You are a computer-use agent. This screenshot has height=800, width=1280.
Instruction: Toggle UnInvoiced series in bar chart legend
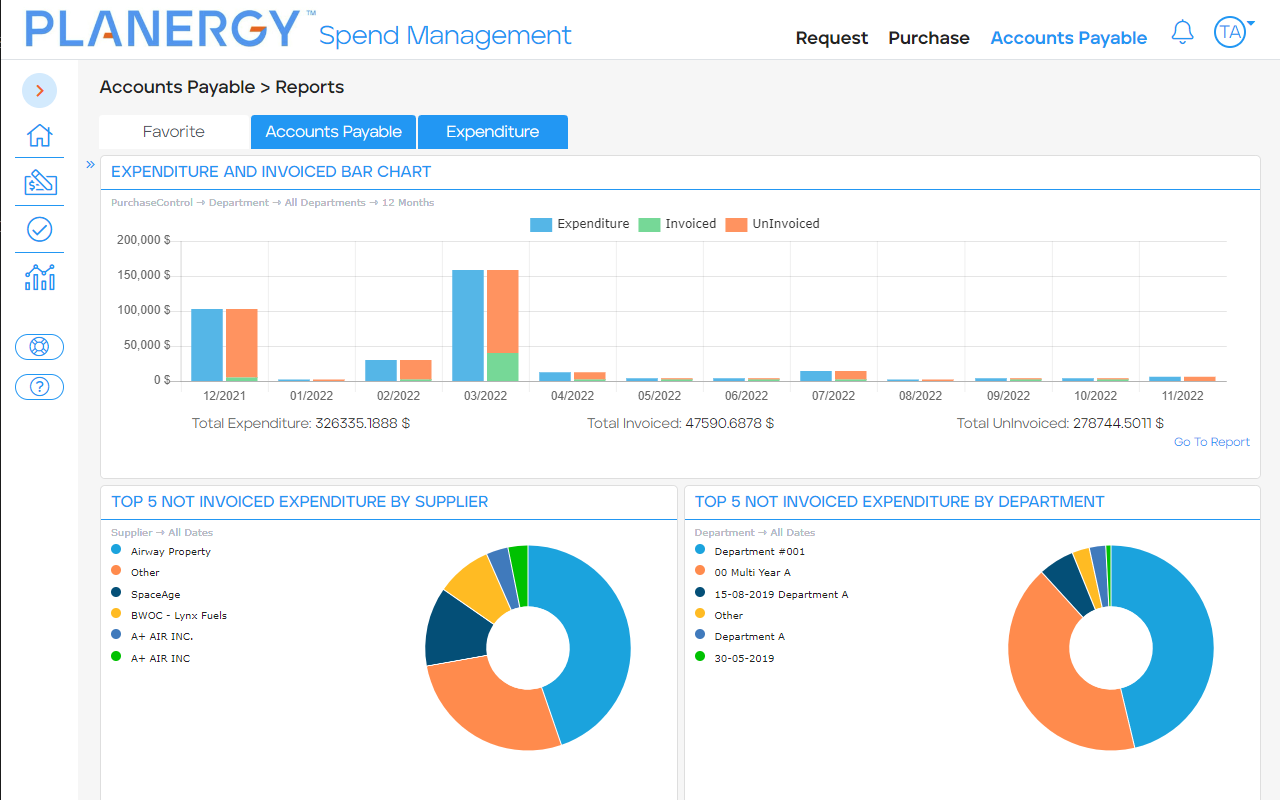(x=772, y=224)
